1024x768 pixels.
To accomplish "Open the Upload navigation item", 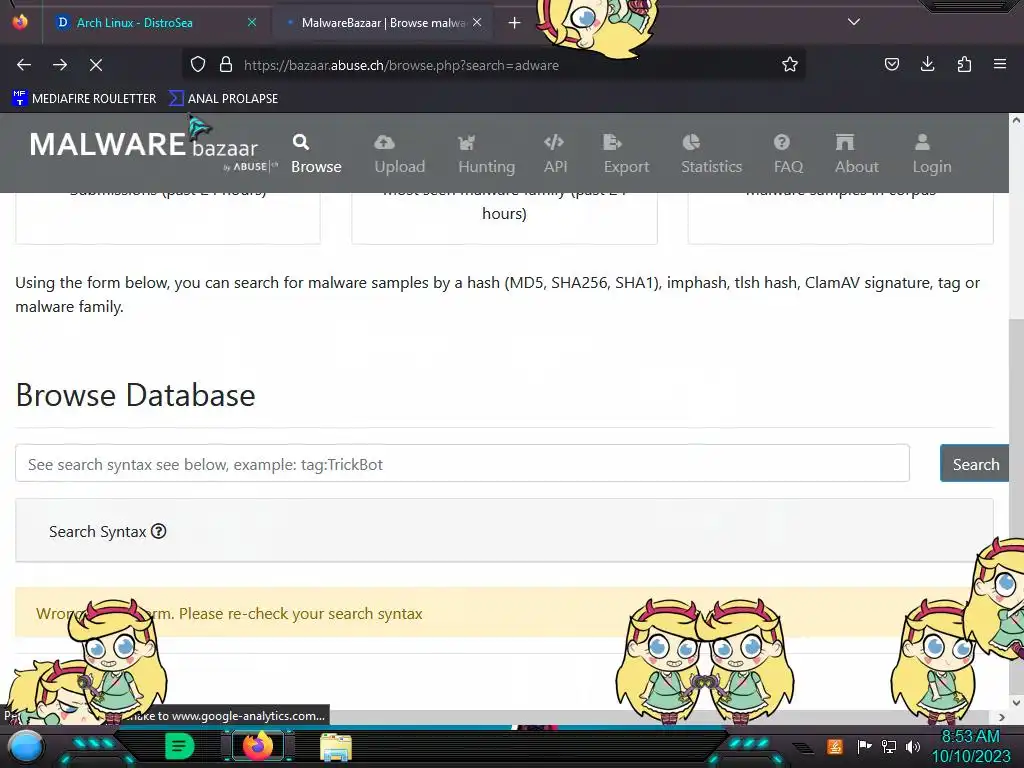I will (400, 154).
